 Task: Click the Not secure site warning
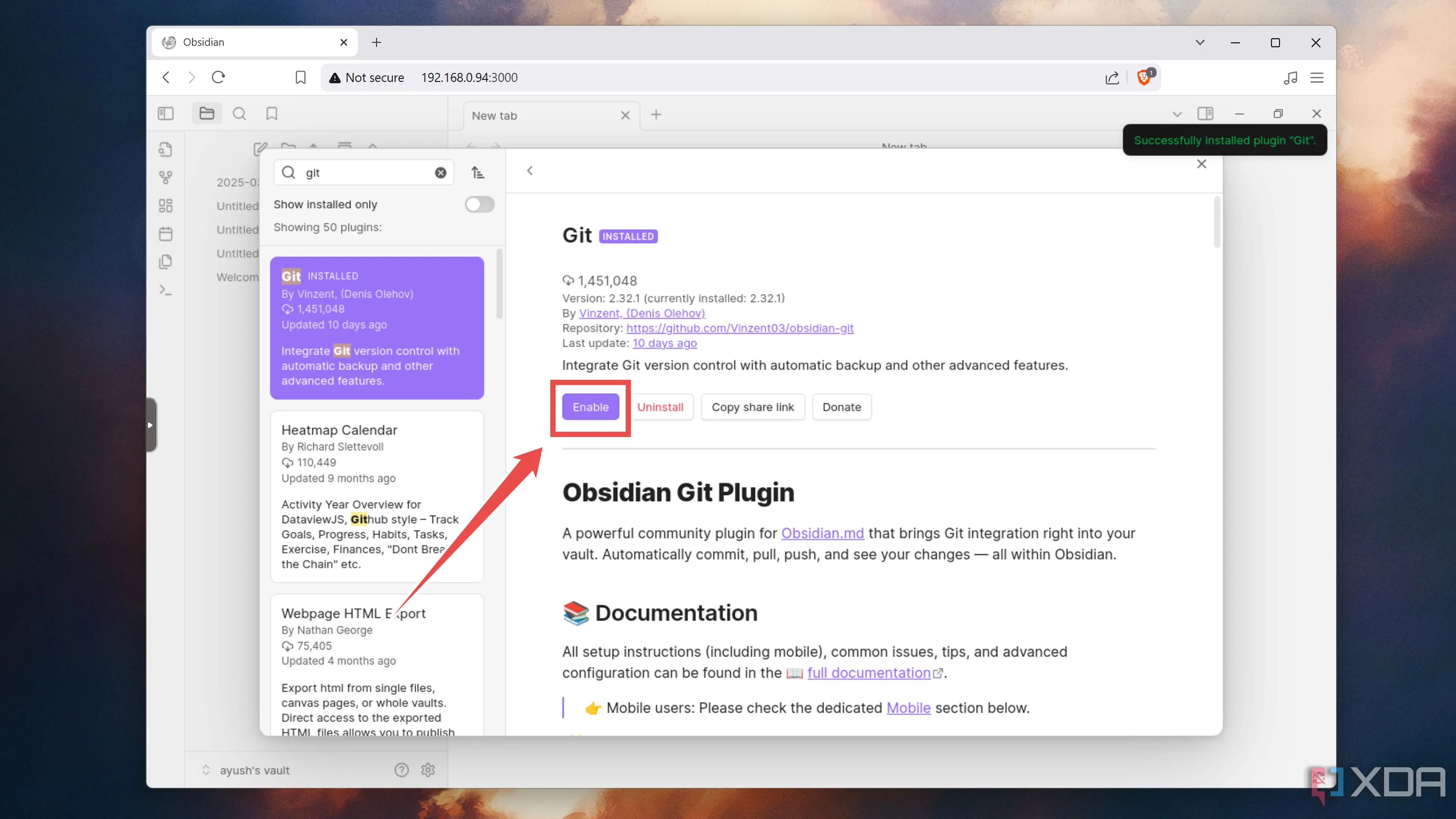coord(366,77)
